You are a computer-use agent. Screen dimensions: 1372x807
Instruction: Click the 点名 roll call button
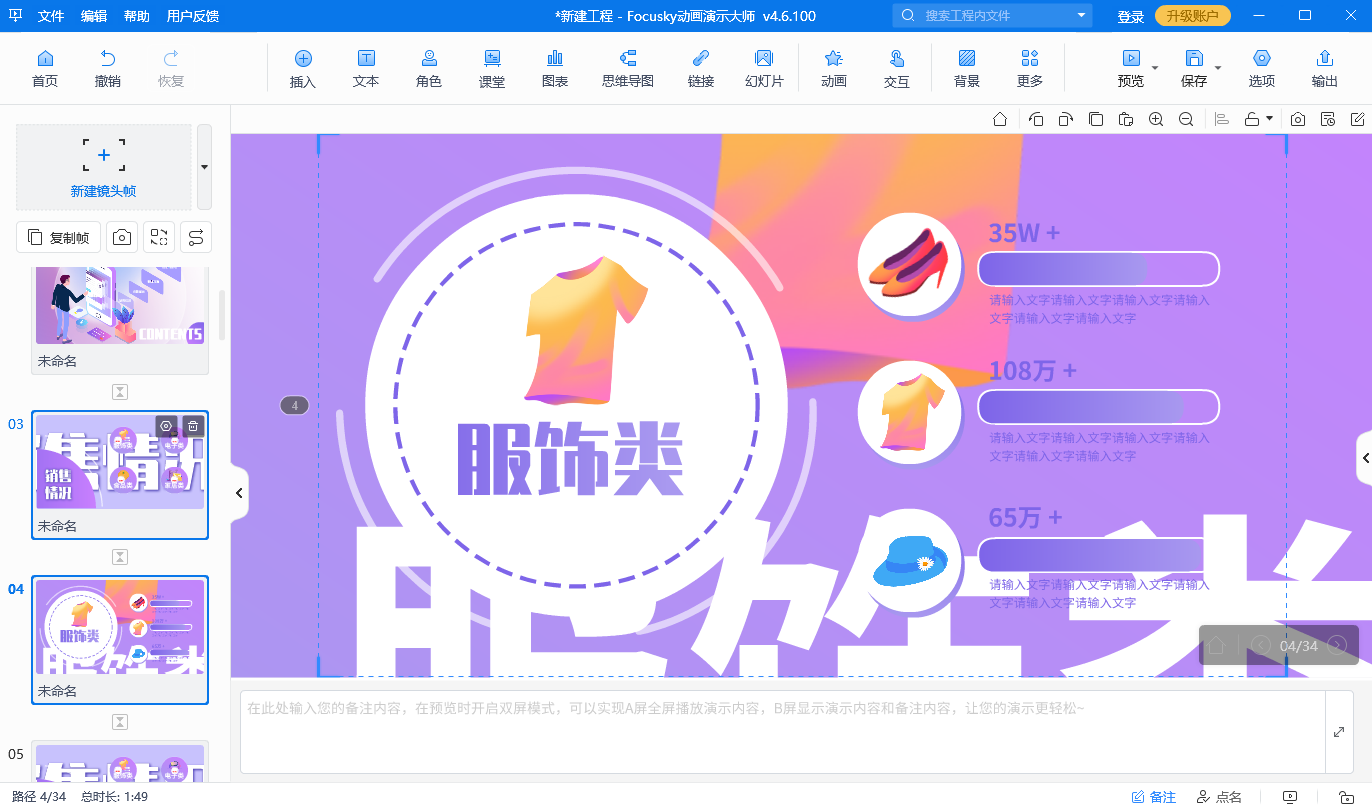point(1219,797)
